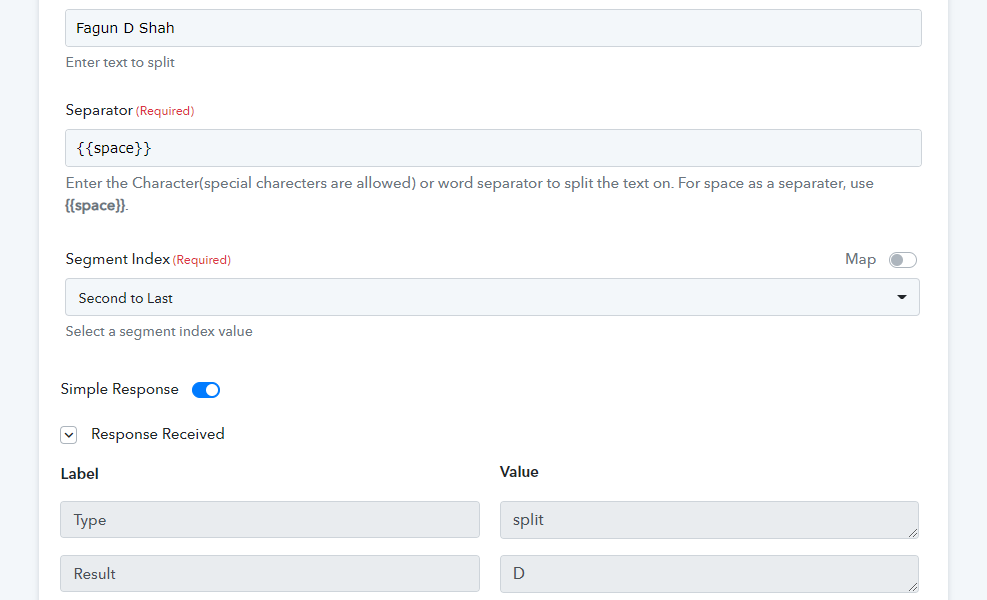The width and height of the screenshot is (987, 600).
Task: Click the Map label next to toggle
Action: coord(860,259)
